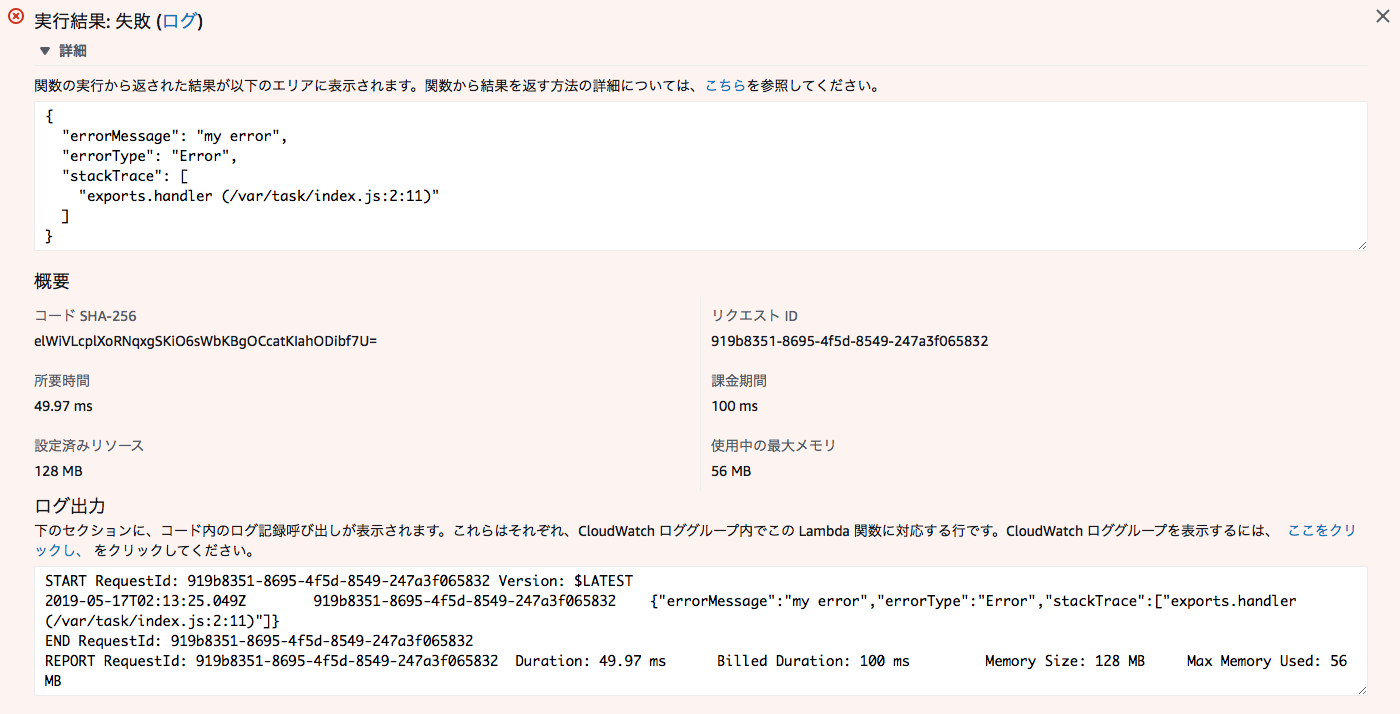1400x714 pixels.
Task: Click the resize handle of the result area
Action: point(1363,243)
